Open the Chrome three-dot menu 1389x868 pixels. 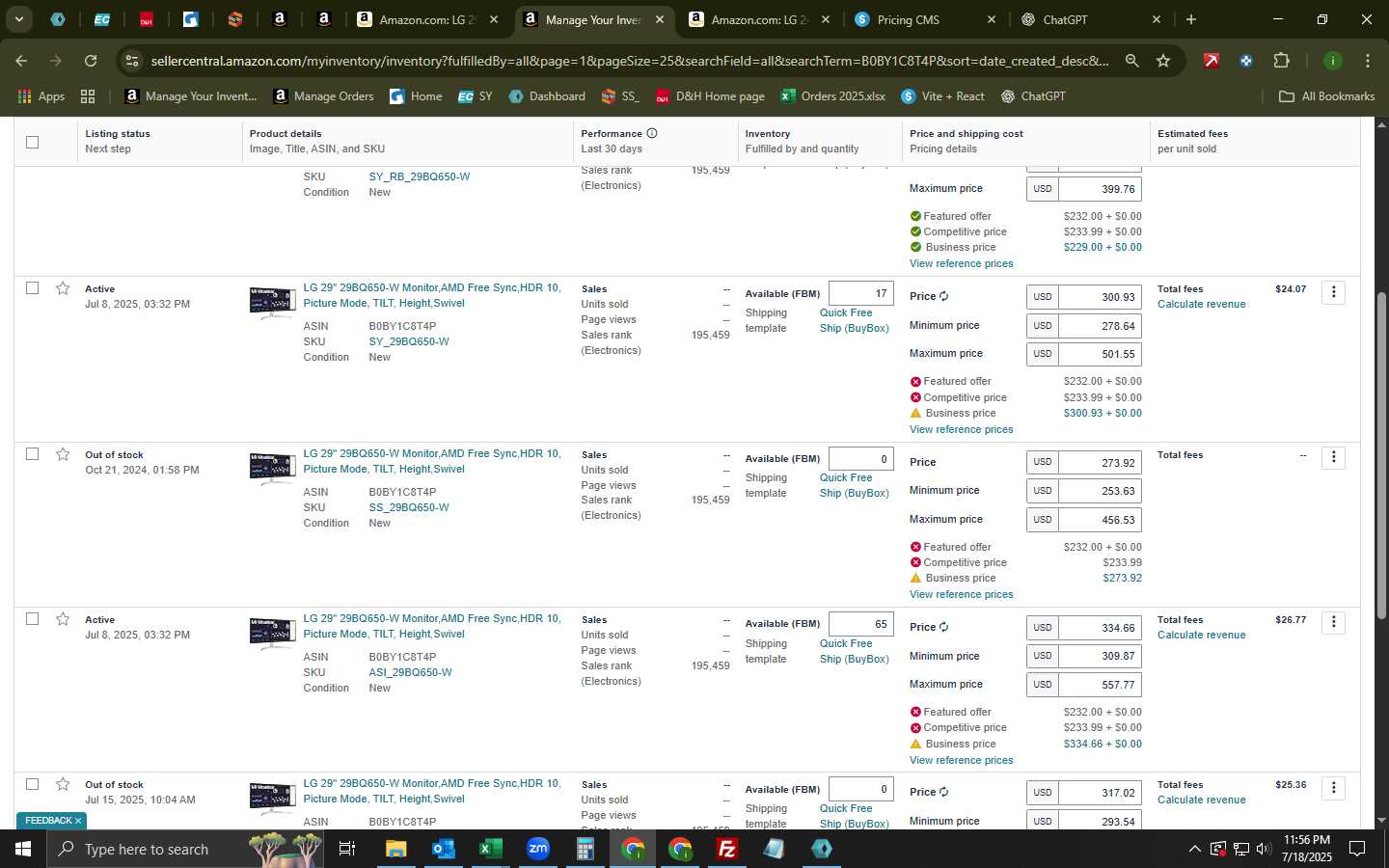(1367, 61)
